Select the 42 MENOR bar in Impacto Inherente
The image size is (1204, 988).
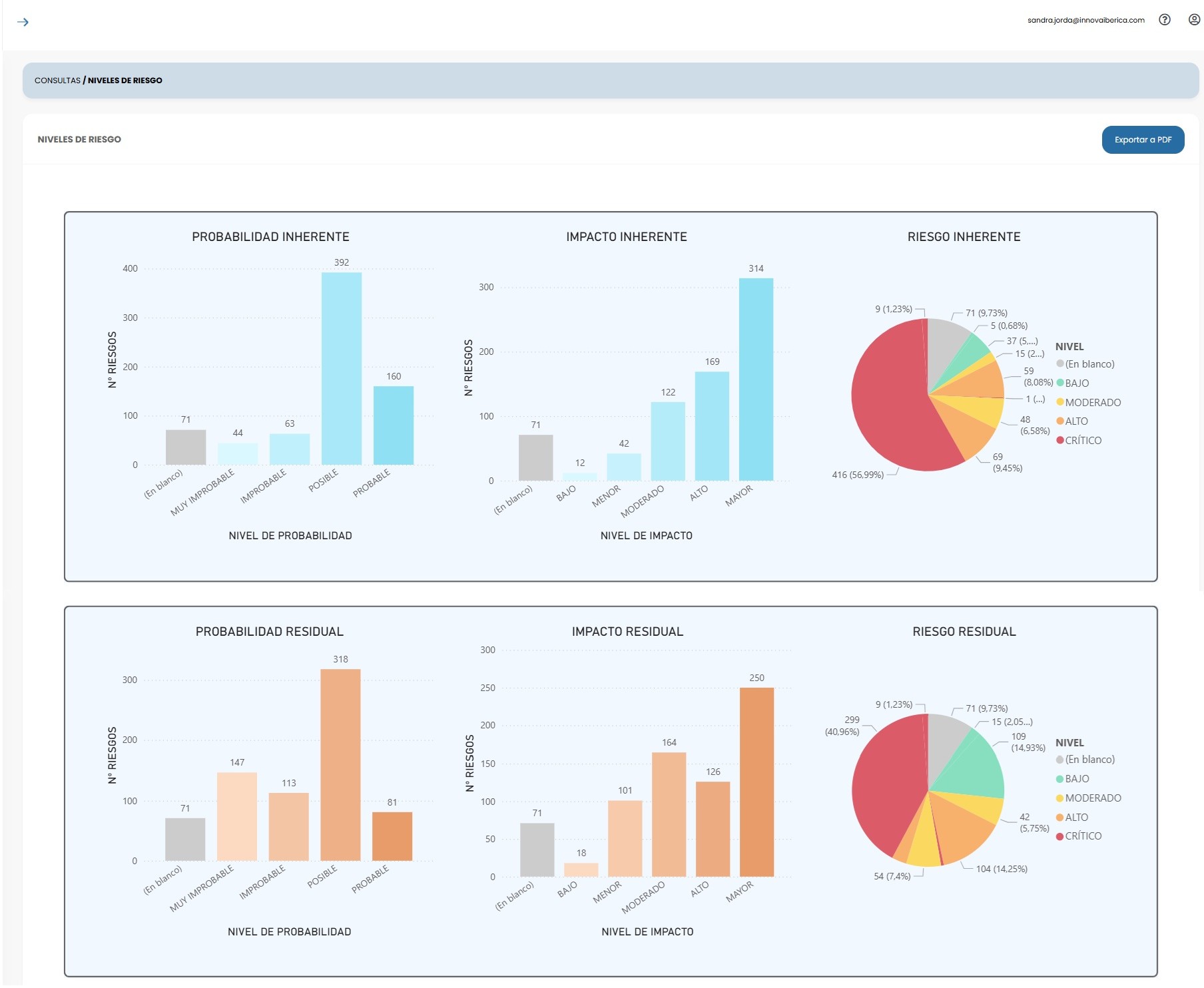[x=624, y=467]
